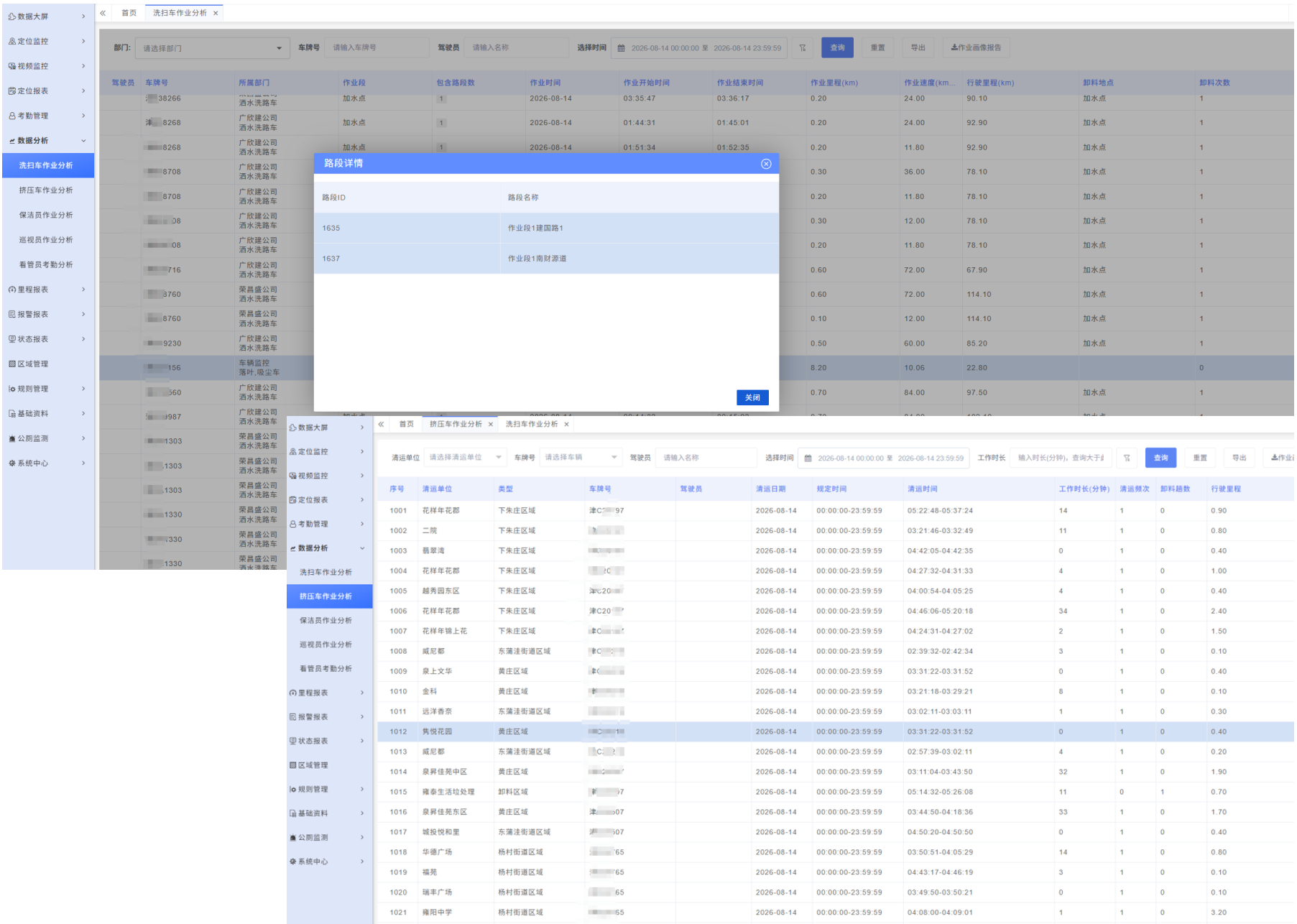The height and width of the screenshot is (924, 1297).
Task: Select row 1637 作业段1南财源道 in dialog
Action: (x=546, y=259)
